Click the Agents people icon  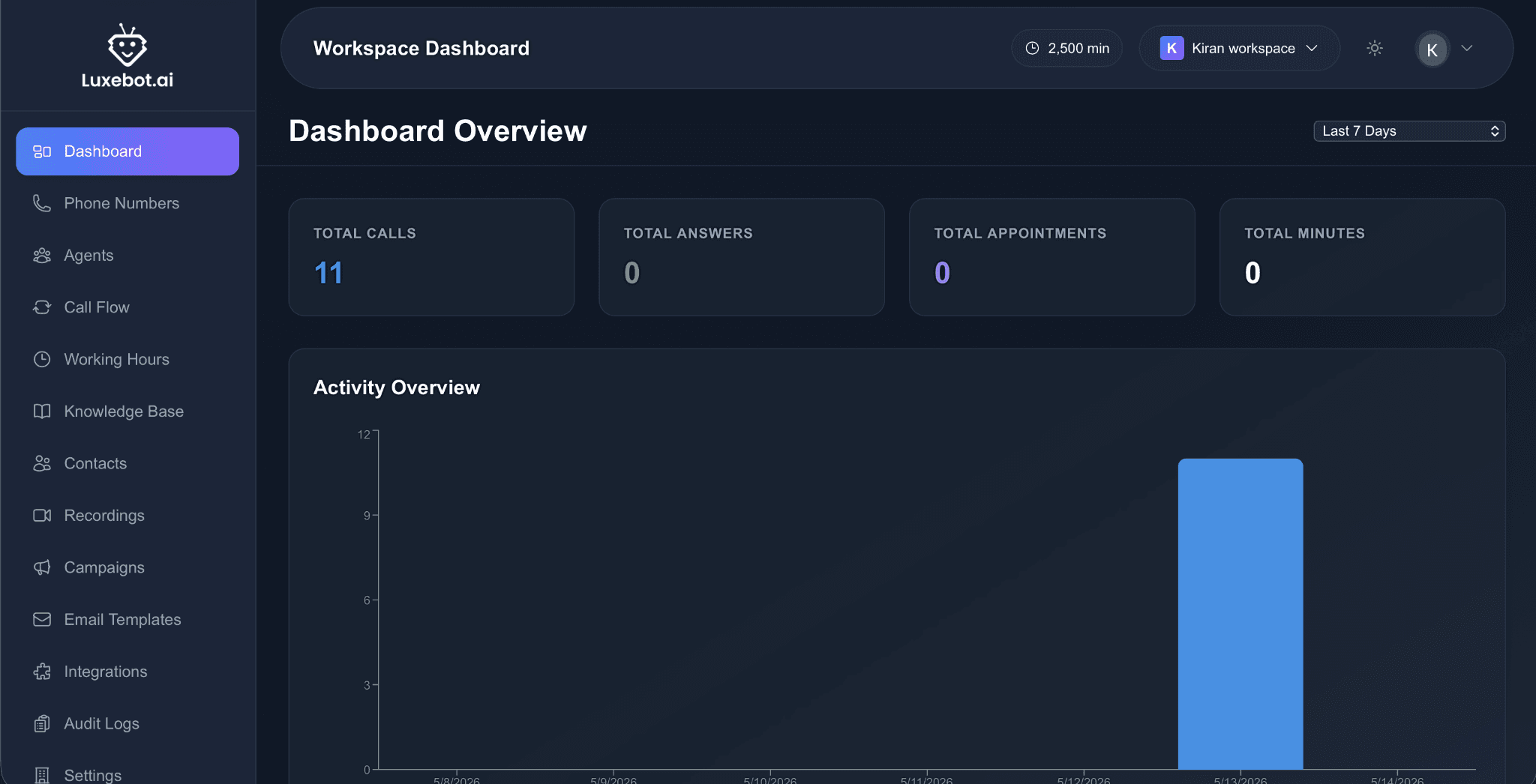point(42,256)
